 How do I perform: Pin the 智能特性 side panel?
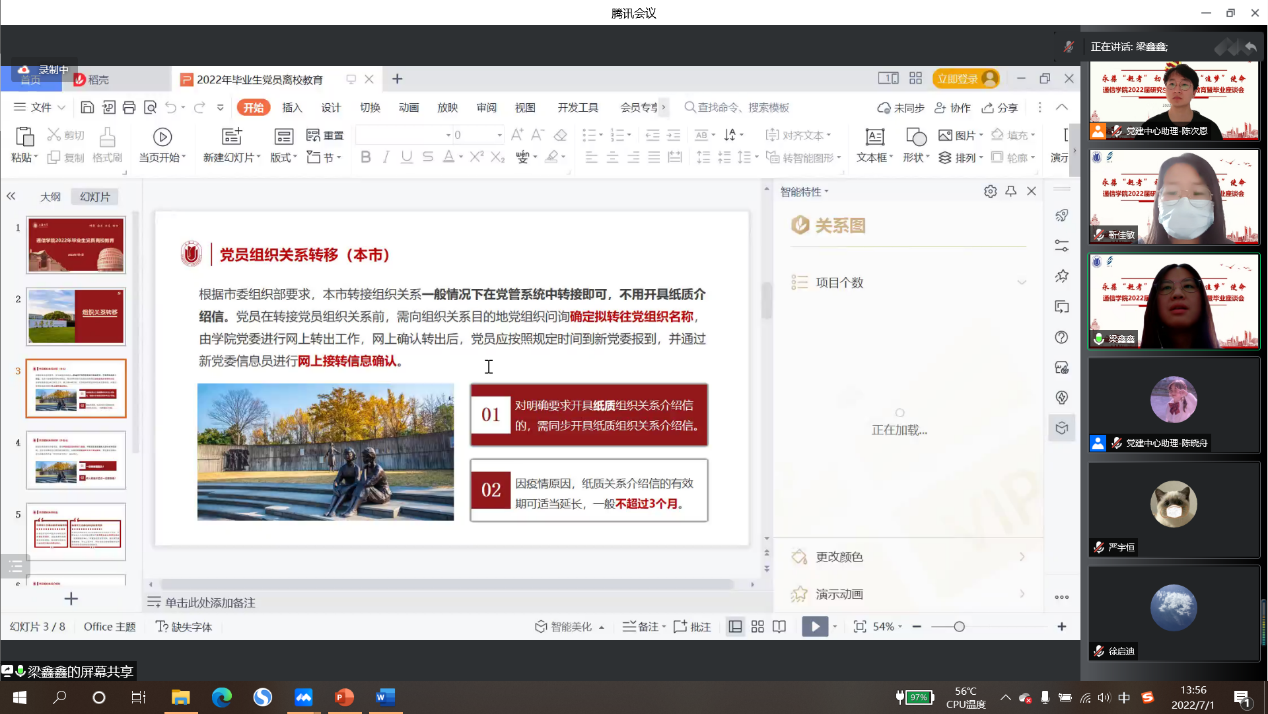click(x=1011, y=191)
